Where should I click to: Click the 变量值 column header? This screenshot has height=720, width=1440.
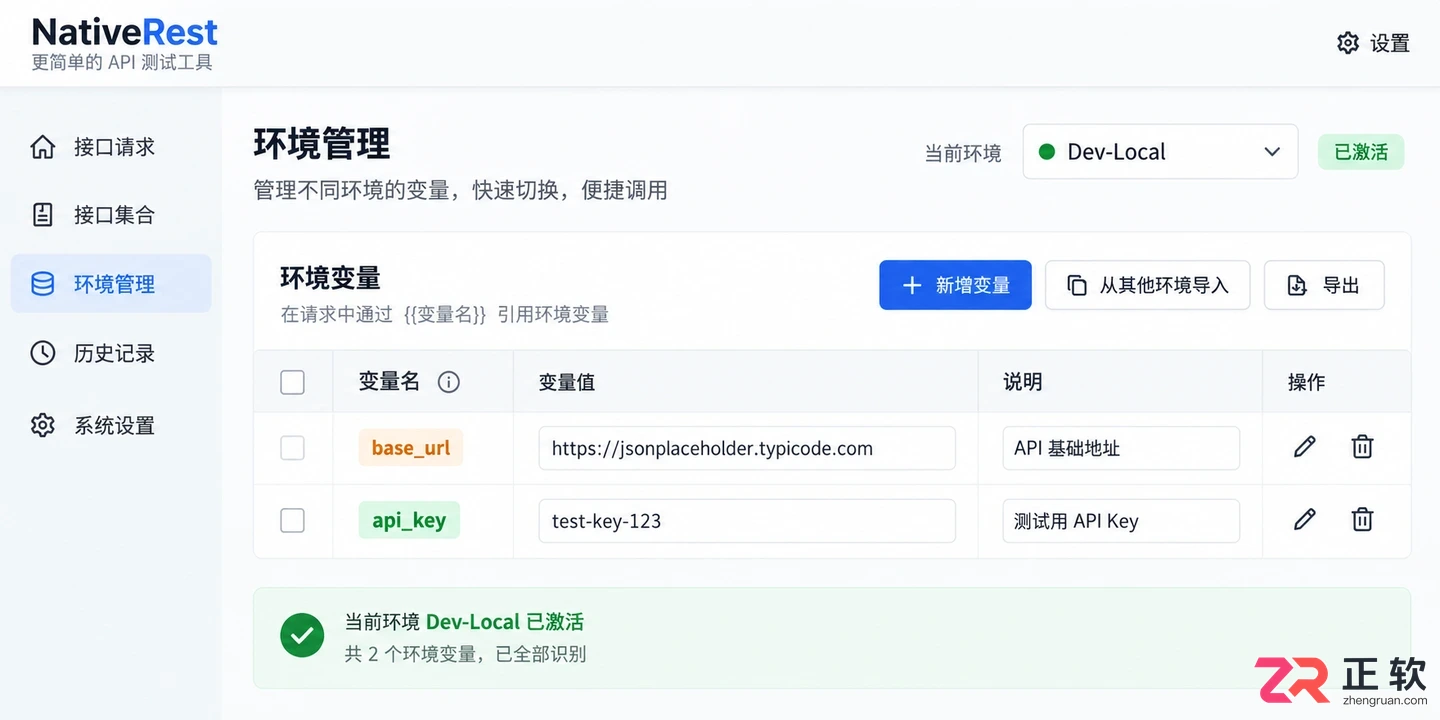[567, 382]
